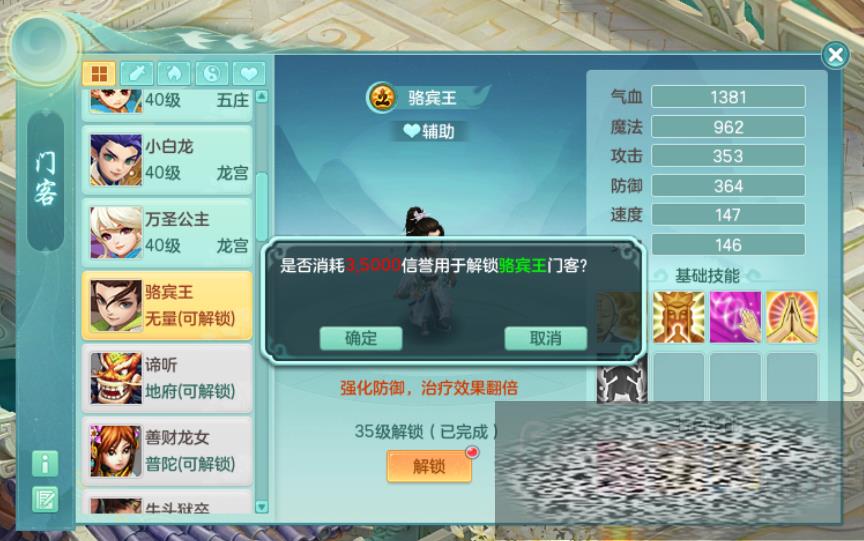Select 谛听 in the guest list
Image resolution: width=864 pixels, height=541 pixels.
(167, 378)
